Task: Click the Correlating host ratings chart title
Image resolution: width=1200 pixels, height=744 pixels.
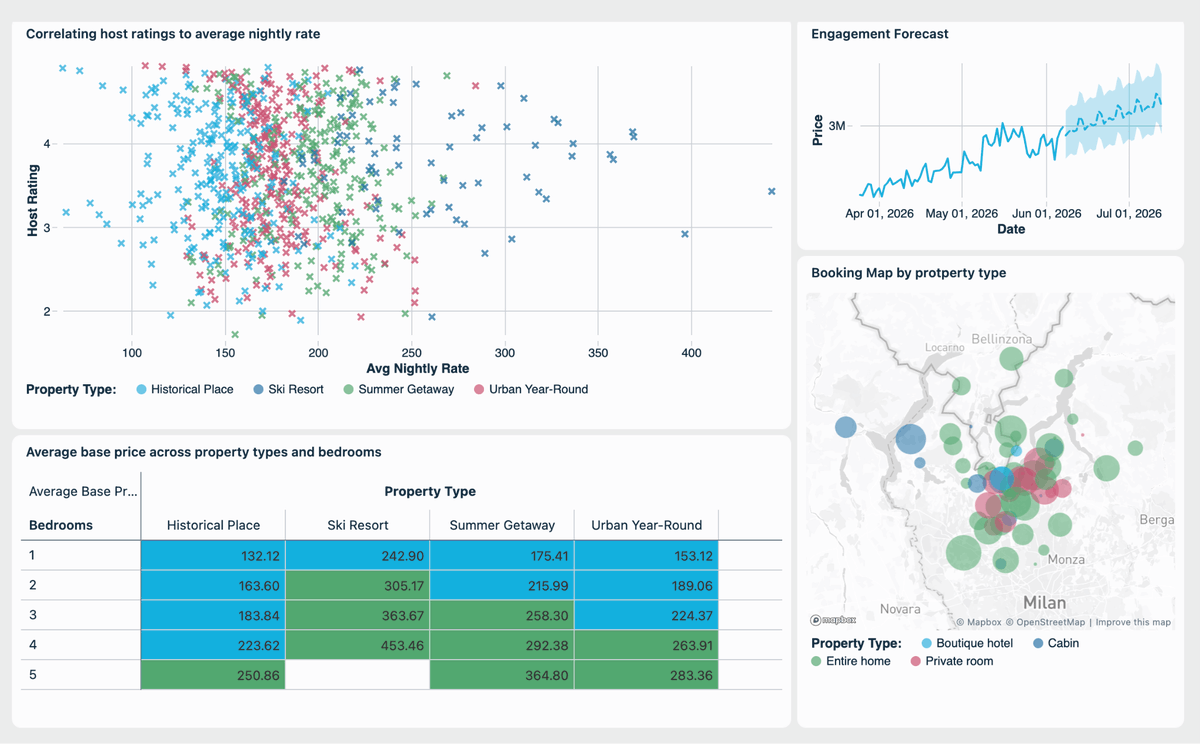Action: (x=173, y=34)
